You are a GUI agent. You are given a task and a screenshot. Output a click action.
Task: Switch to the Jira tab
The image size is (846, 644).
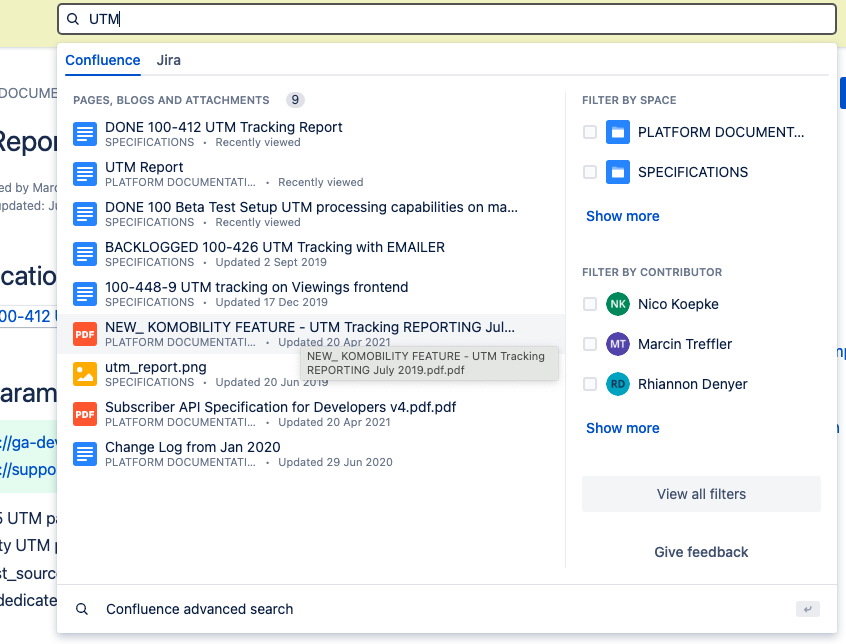click(168, 60)
